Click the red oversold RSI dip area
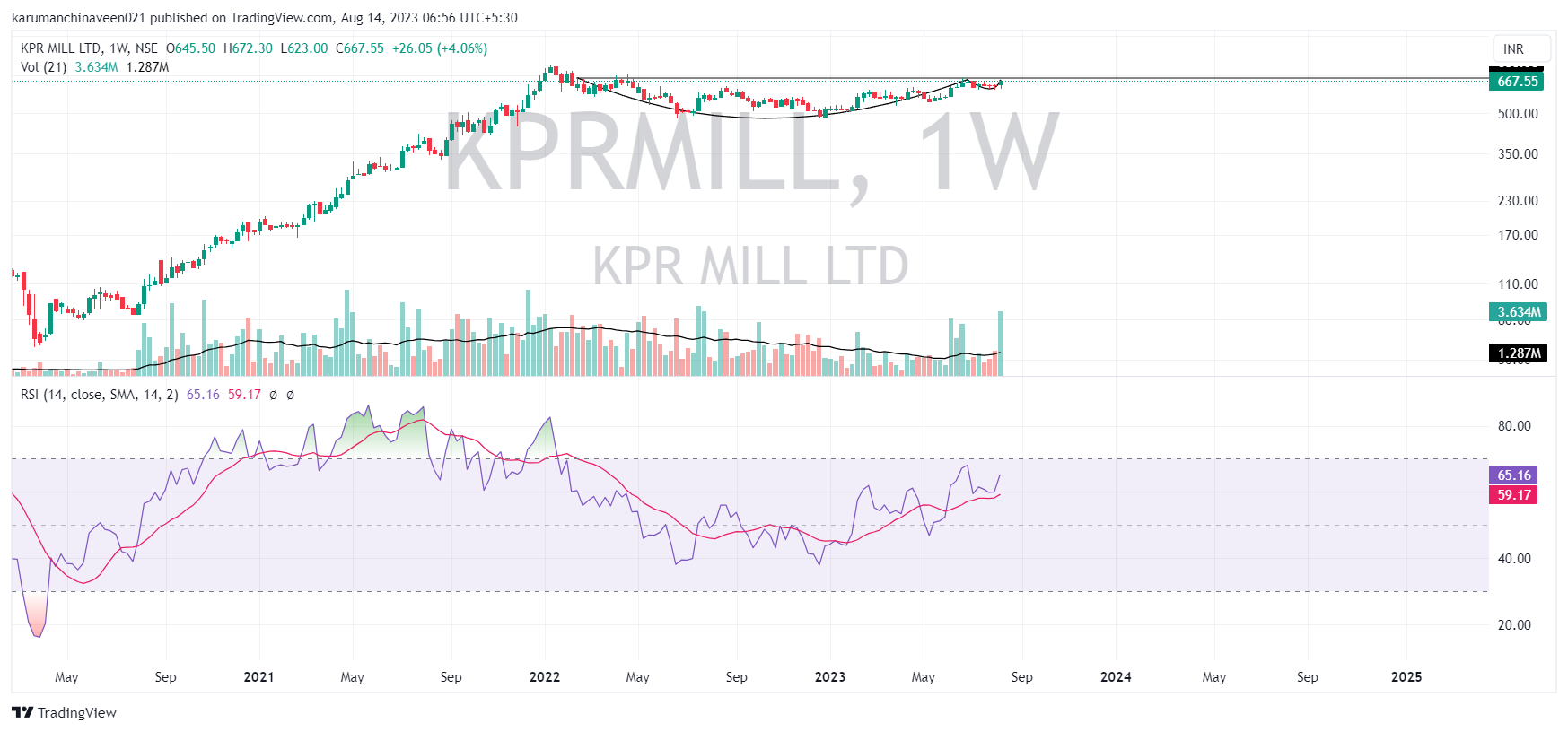 click(36, 614)
